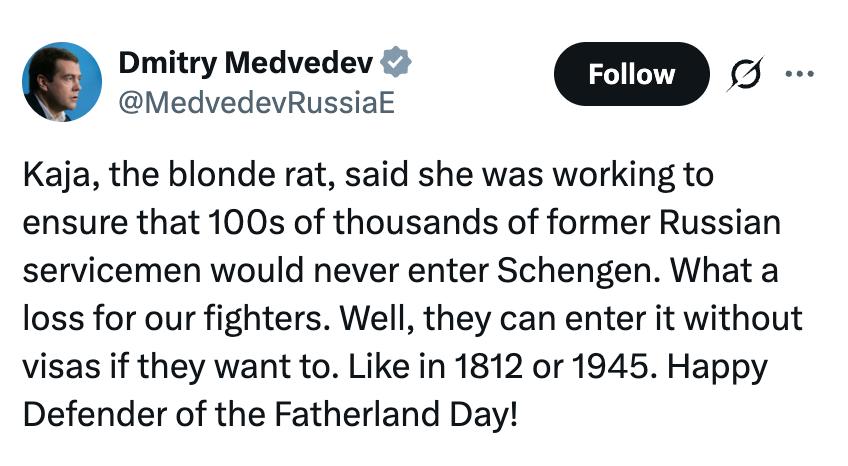Open the three-dot more options menu

(x=800, y=74)
